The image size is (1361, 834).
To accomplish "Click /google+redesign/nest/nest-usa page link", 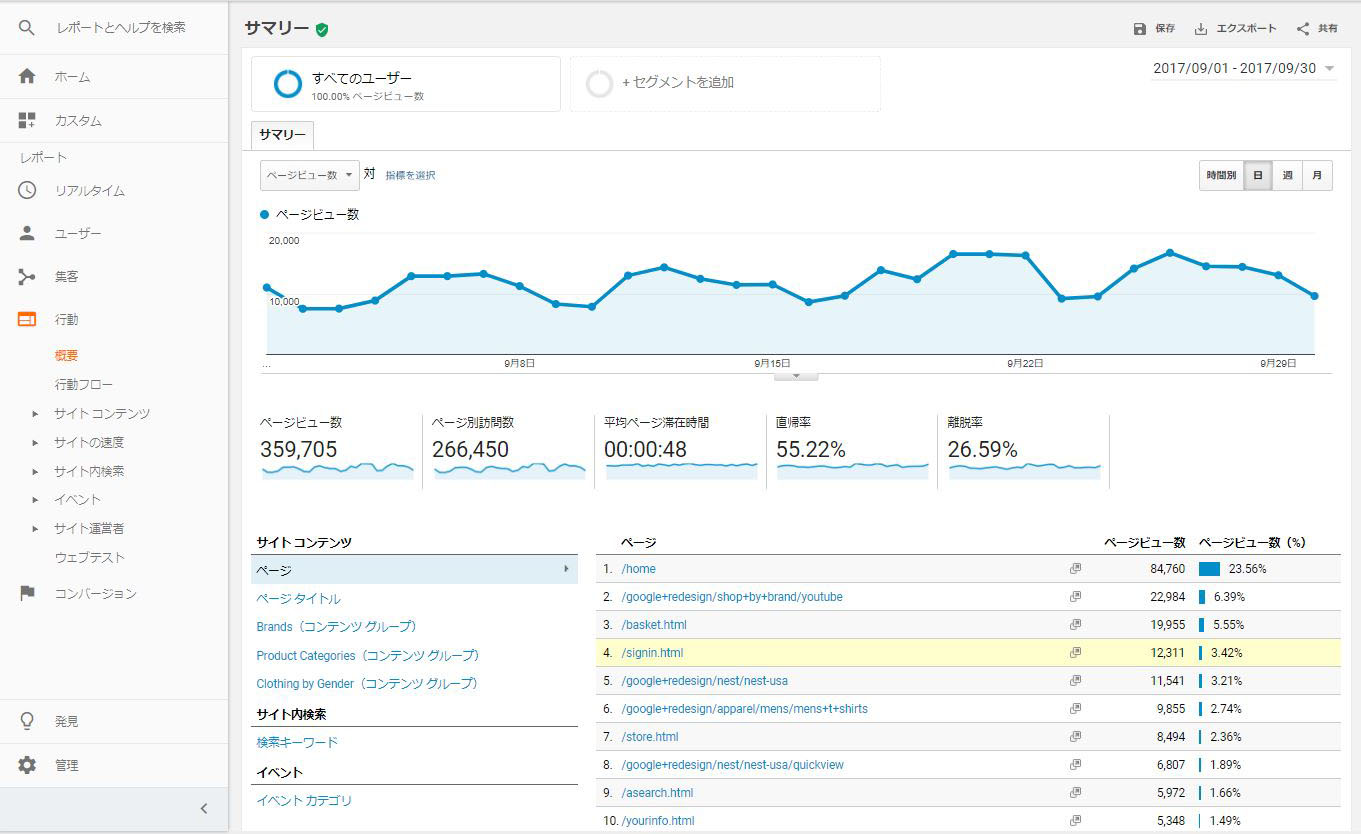I will [704, 681].
